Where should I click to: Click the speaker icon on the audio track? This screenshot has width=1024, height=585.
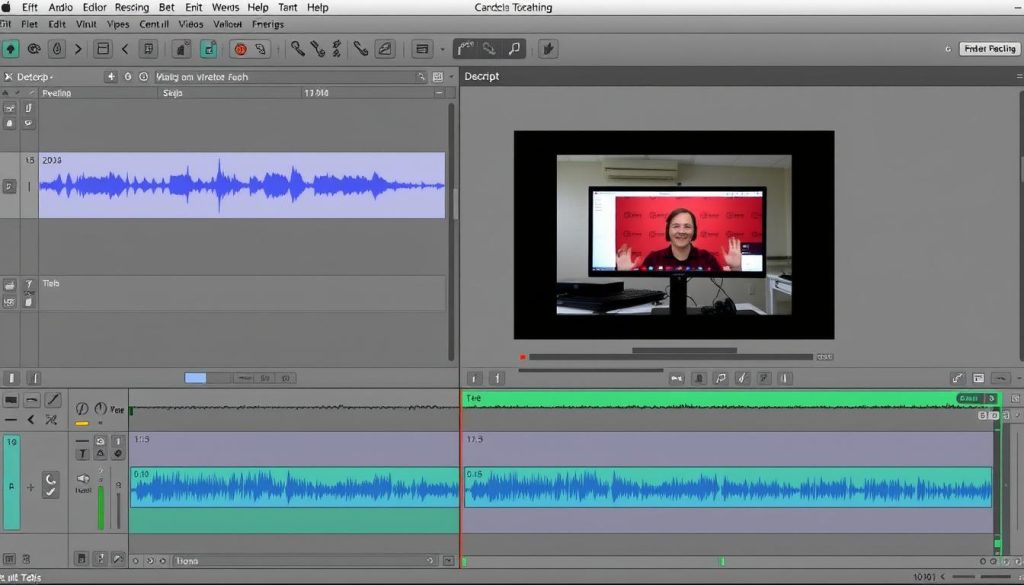coord(83,479)
